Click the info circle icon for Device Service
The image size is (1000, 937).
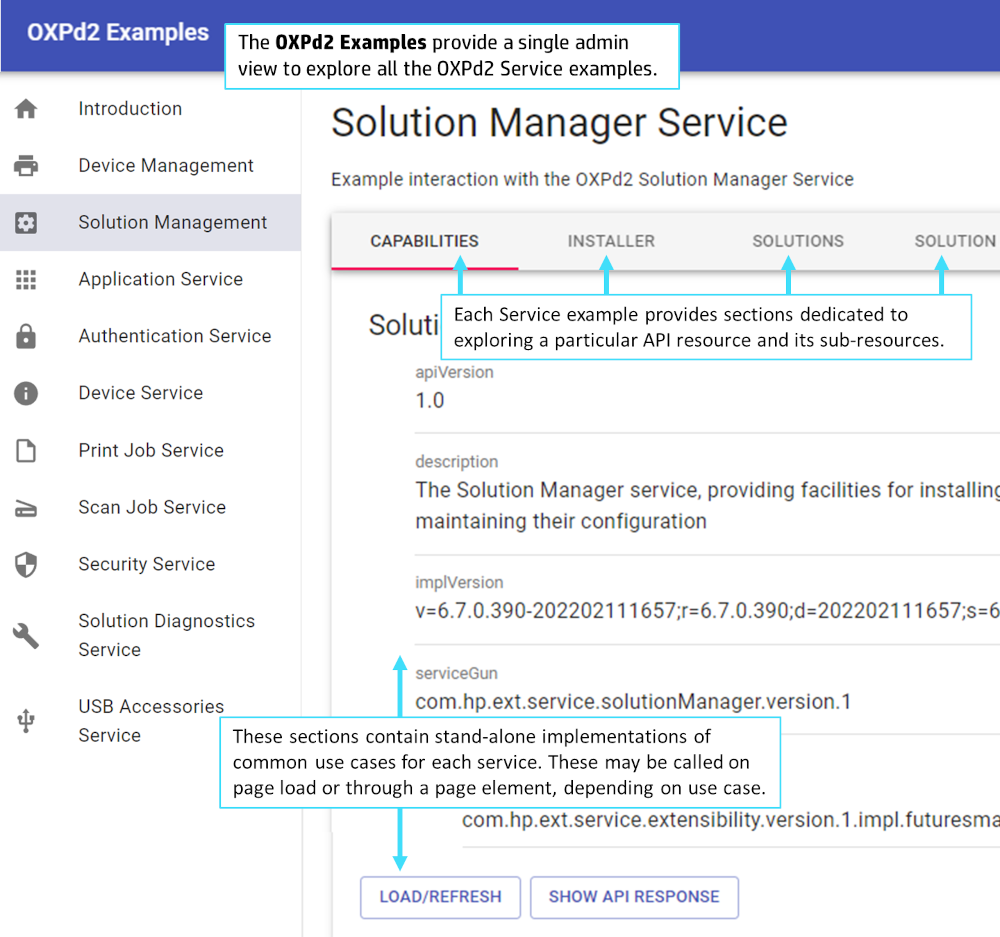26,393
